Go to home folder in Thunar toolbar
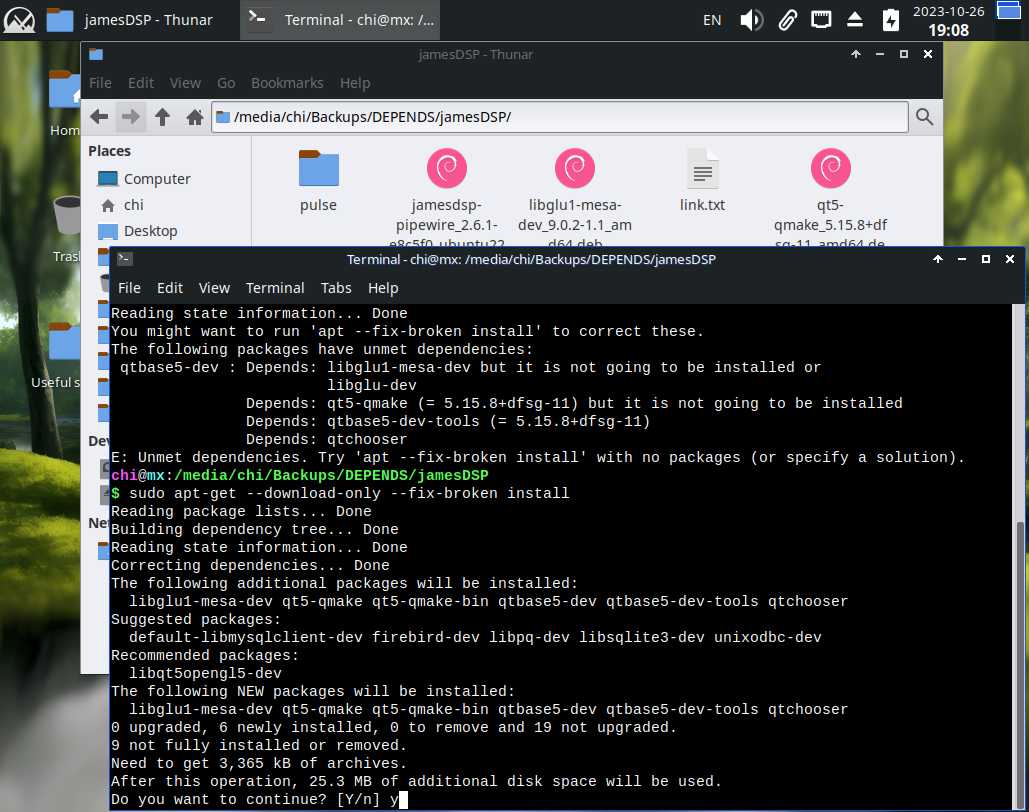Screen dimensions: 1029x812 [194, 117]
